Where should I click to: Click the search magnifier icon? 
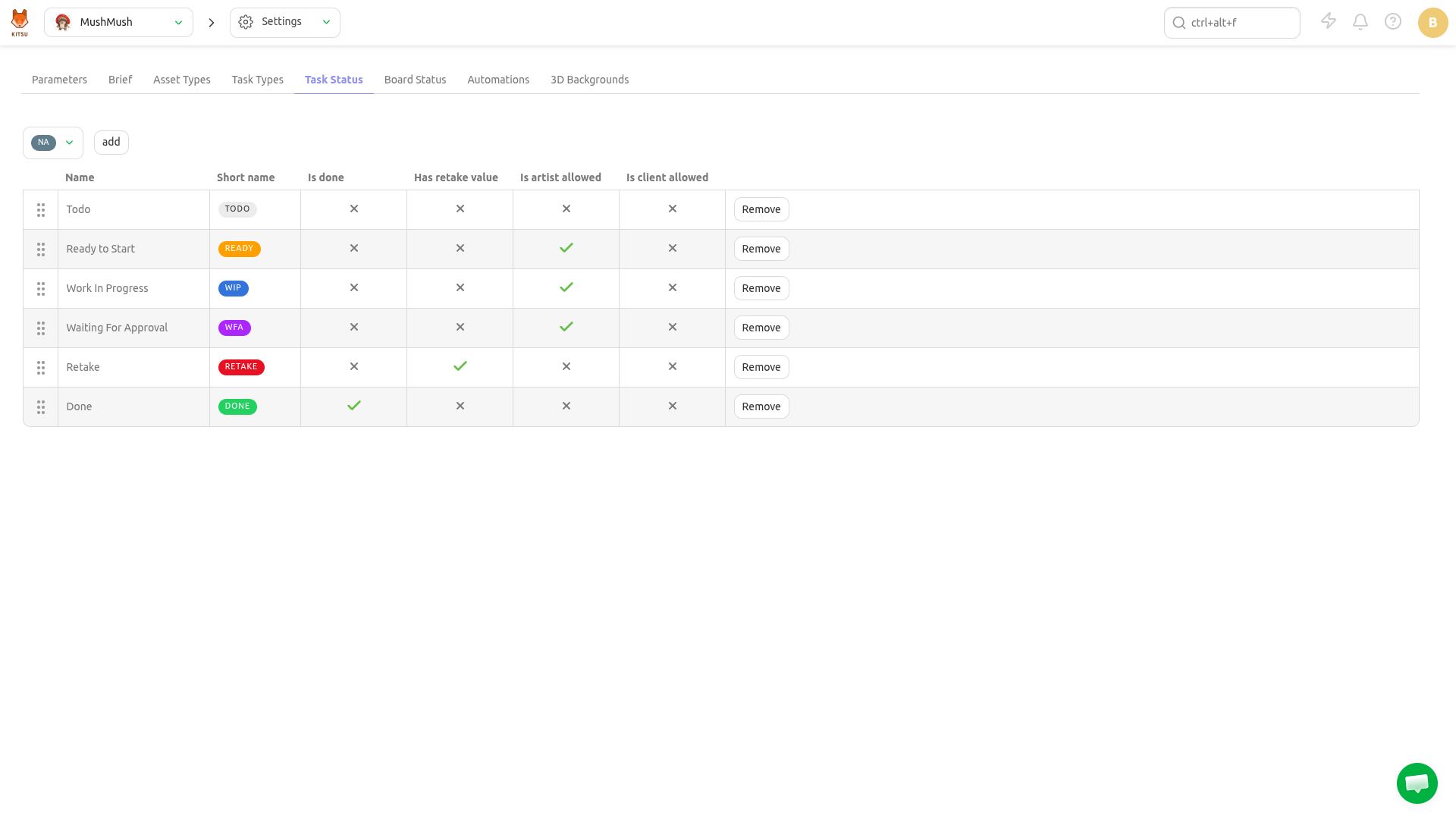(x=1179, y=23)
